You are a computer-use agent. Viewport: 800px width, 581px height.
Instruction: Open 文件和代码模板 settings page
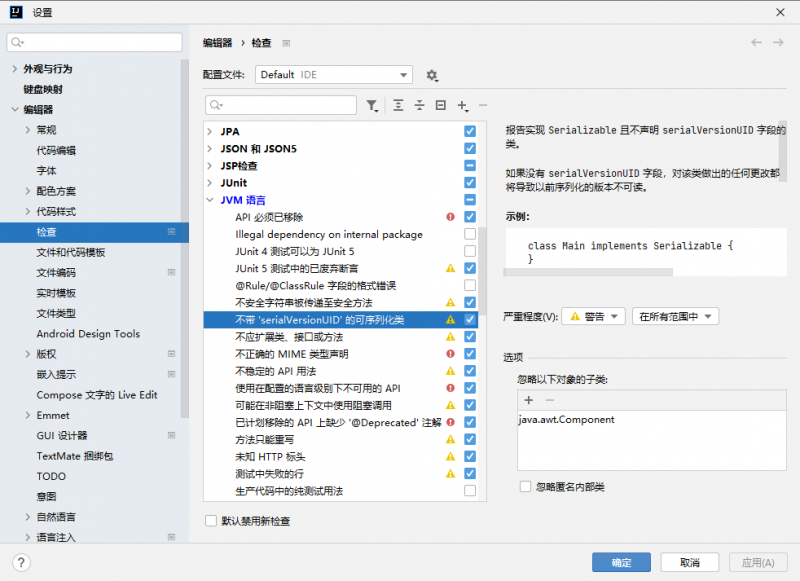click(x=71, y=252)
